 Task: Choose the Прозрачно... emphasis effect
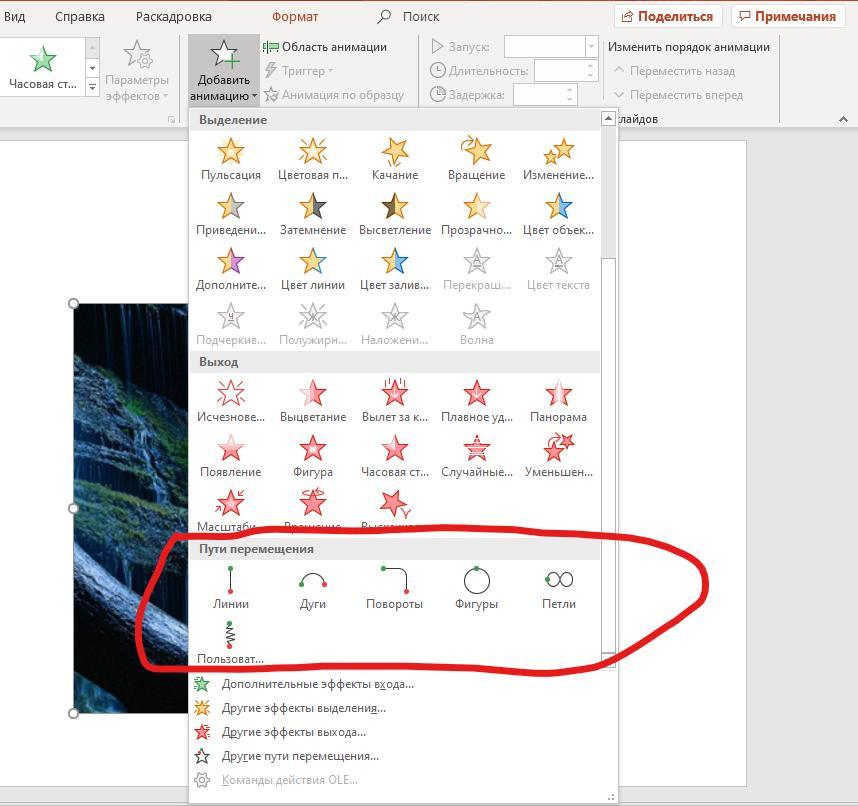click(x=477, y=214)
